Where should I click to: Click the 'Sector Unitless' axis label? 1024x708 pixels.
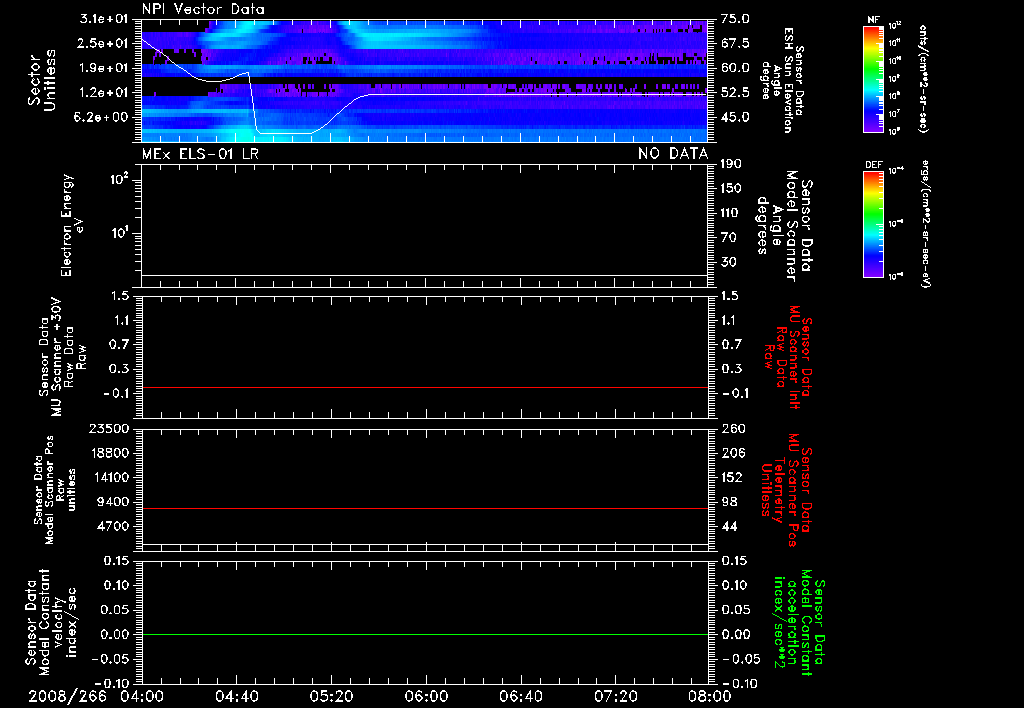click(x=41, y=80)
